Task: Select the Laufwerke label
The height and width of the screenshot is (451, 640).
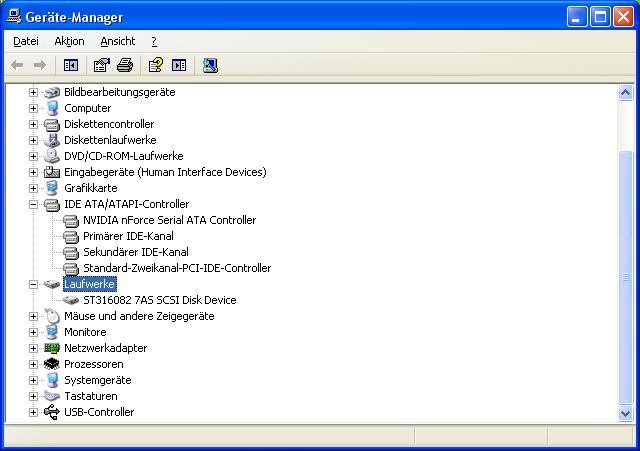Action: 89,284
